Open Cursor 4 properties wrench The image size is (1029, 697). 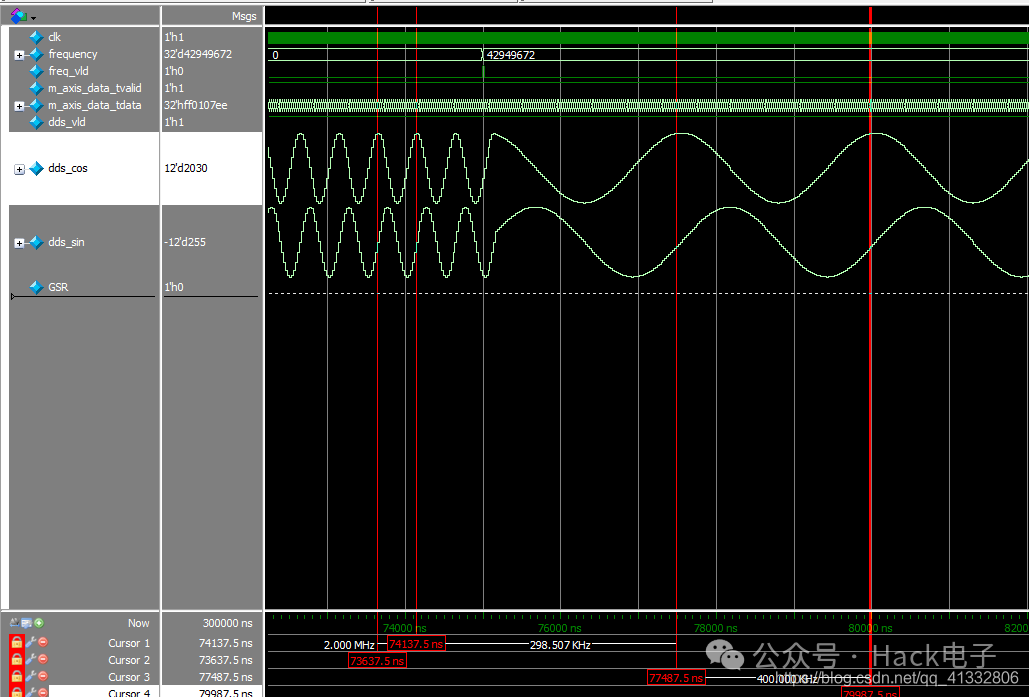[x=30, y=692]
